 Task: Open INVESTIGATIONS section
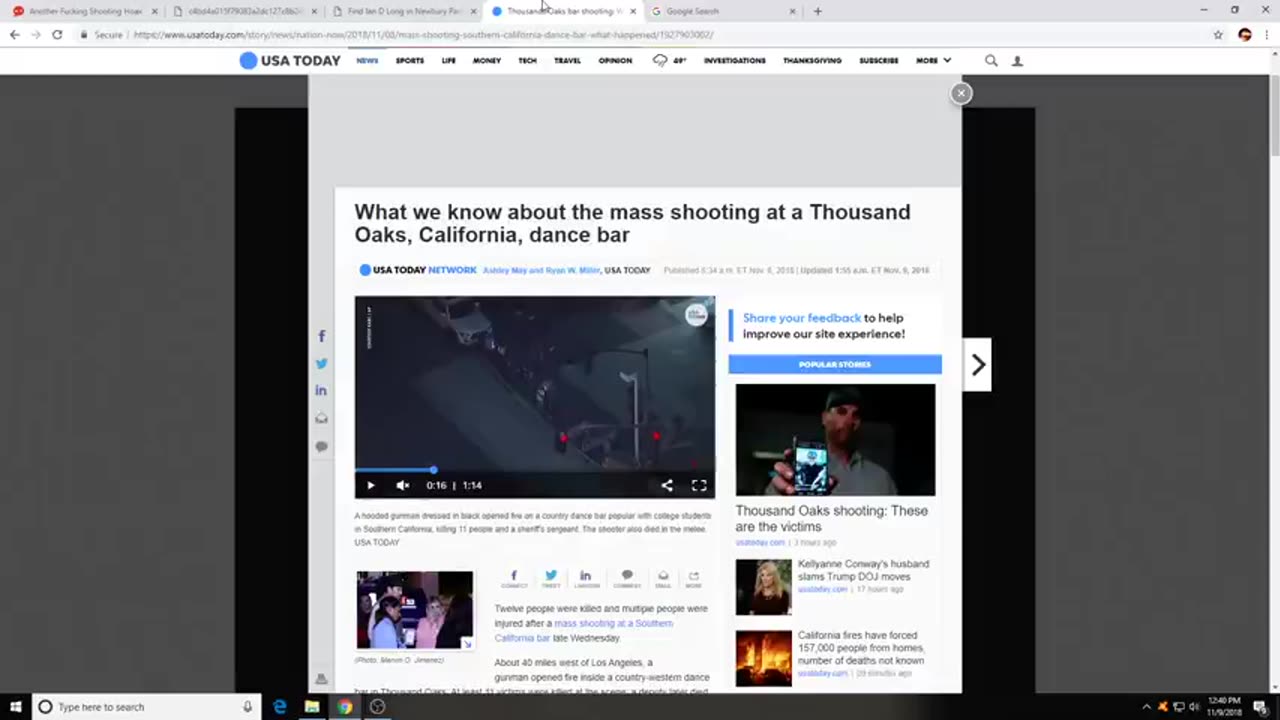734,61
